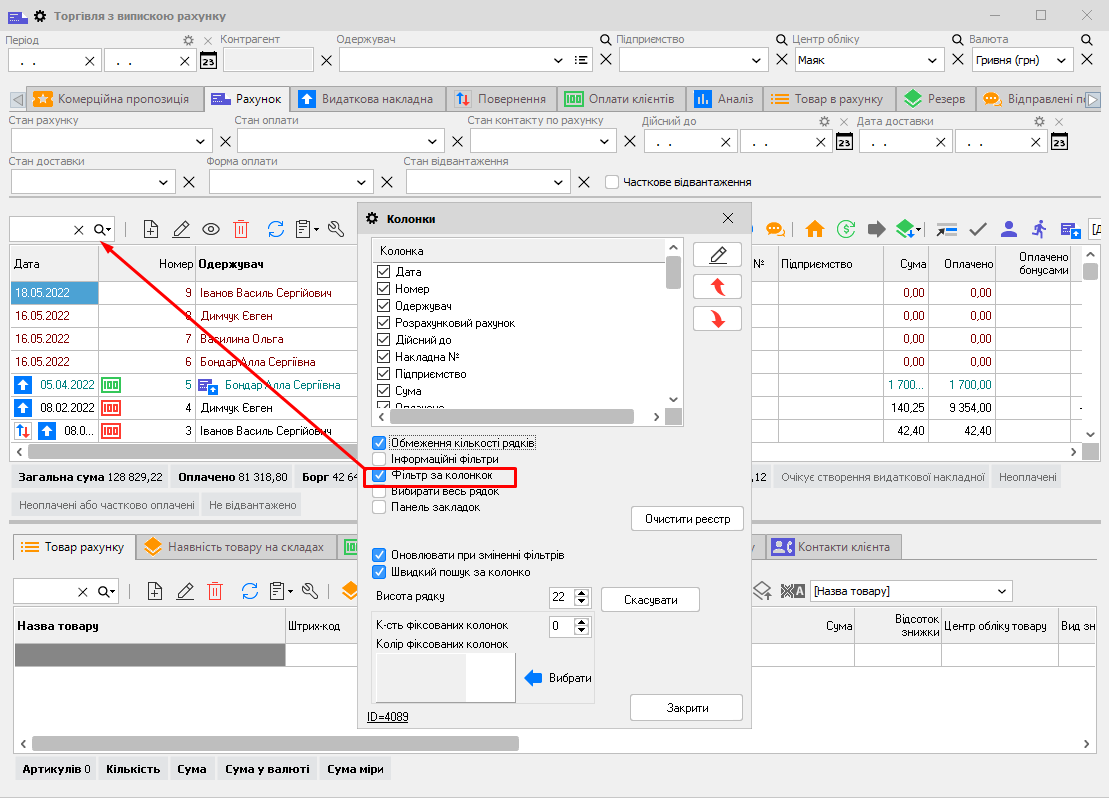The image size is (1109, 798).
Task: Uncheck 'Розрахунковий рахунок' in column list
Action: [383, 323]
